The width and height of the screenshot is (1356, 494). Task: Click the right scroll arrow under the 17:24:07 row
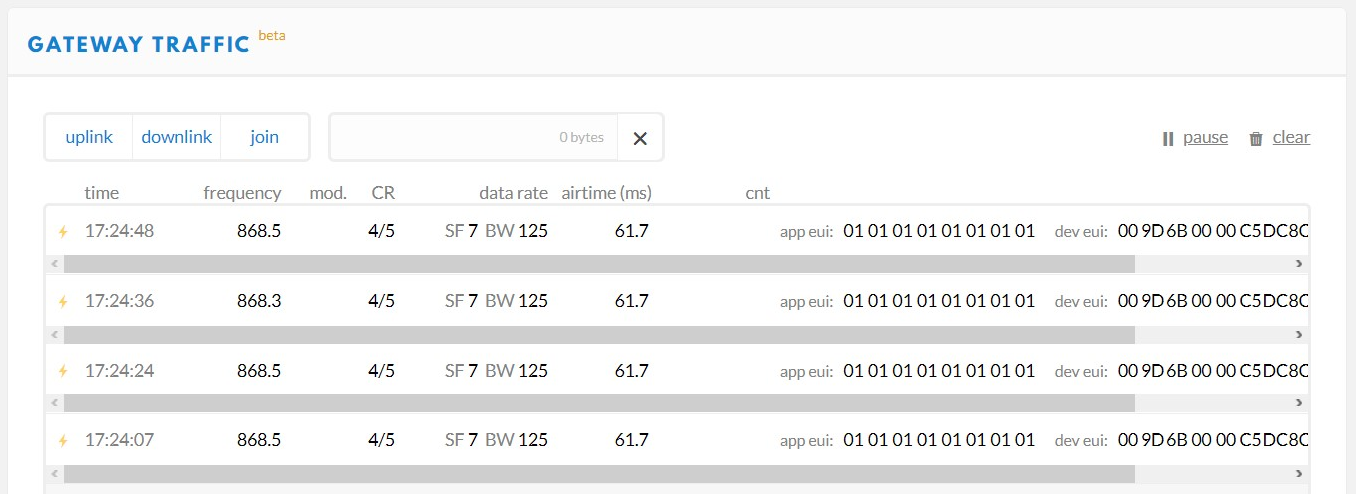pos(1299,473)
